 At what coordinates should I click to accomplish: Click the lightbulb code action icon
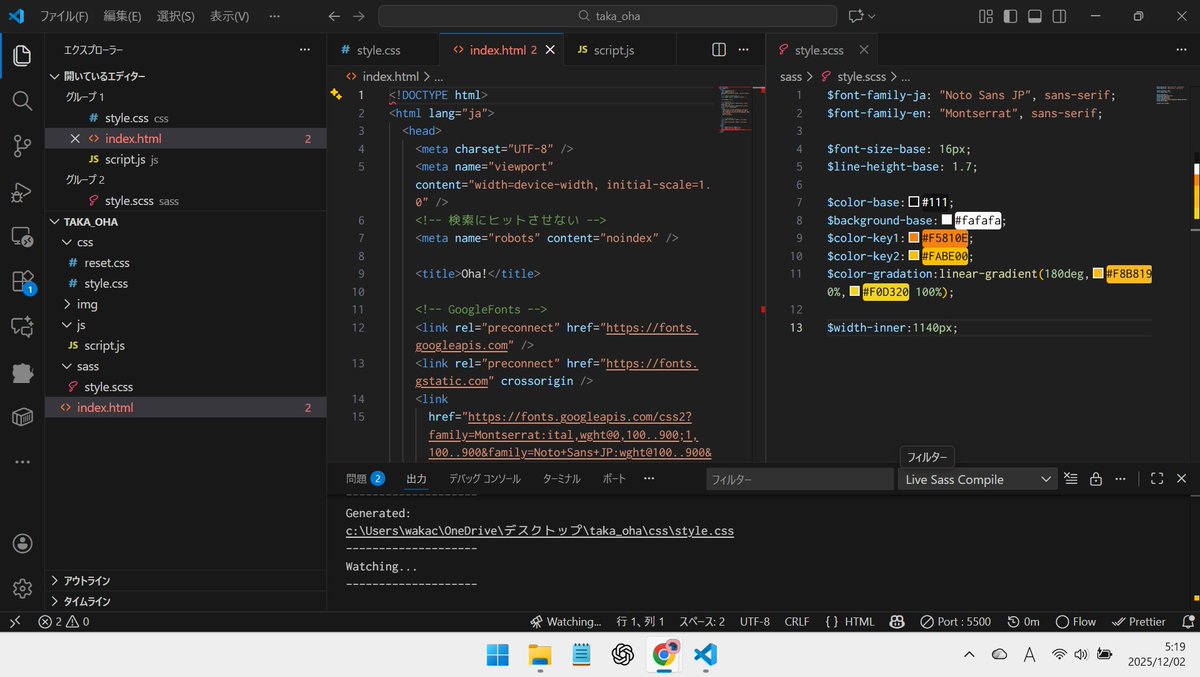pyautogui.click(x=336, y=94)
